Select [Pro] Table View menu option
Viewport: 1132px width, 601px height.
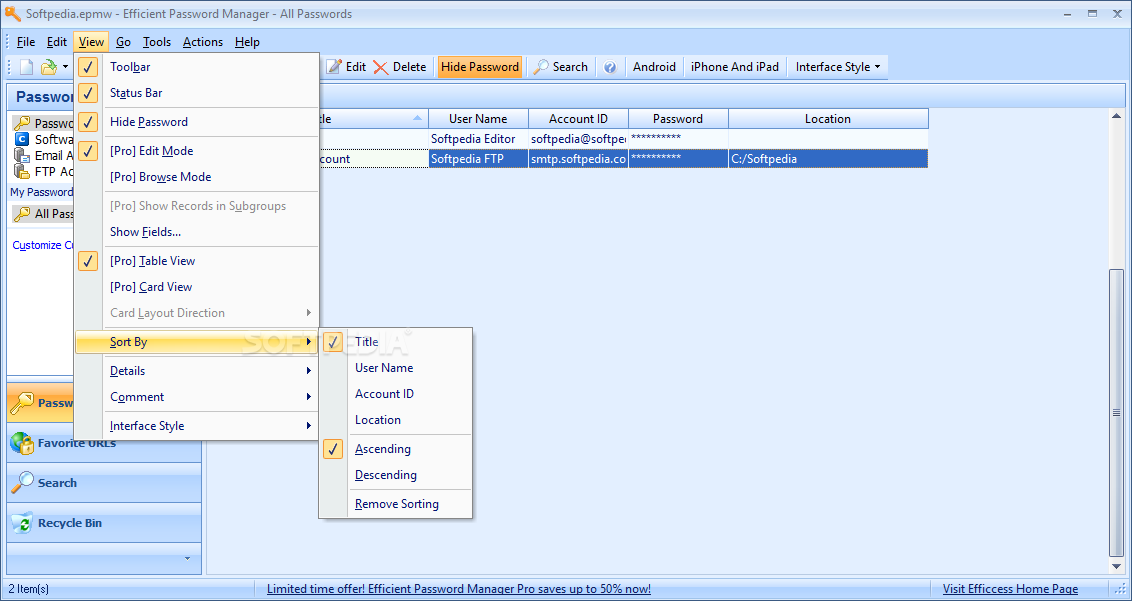[196, 261]
